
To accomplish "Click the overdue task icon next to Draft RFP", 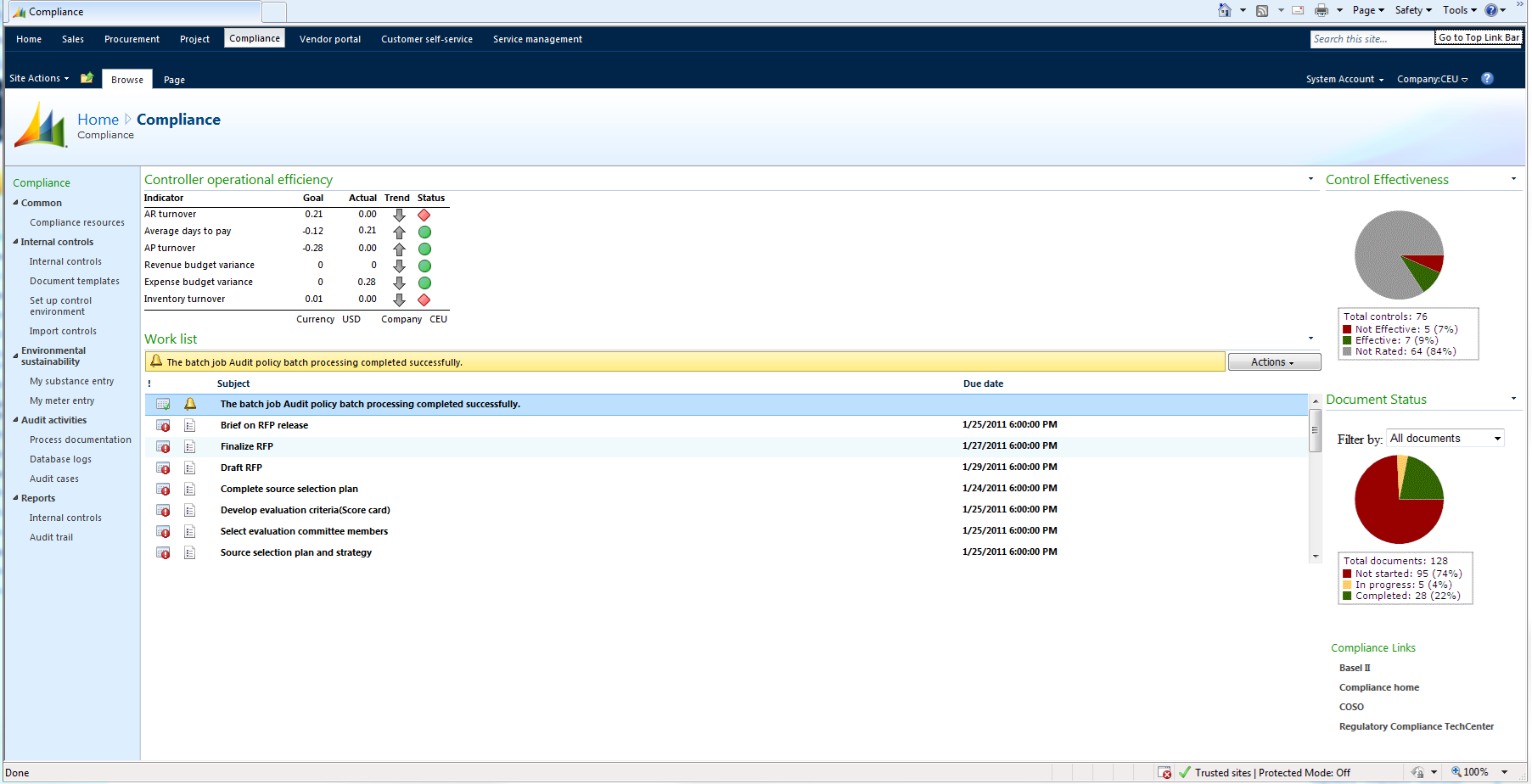I will [163, 468].
